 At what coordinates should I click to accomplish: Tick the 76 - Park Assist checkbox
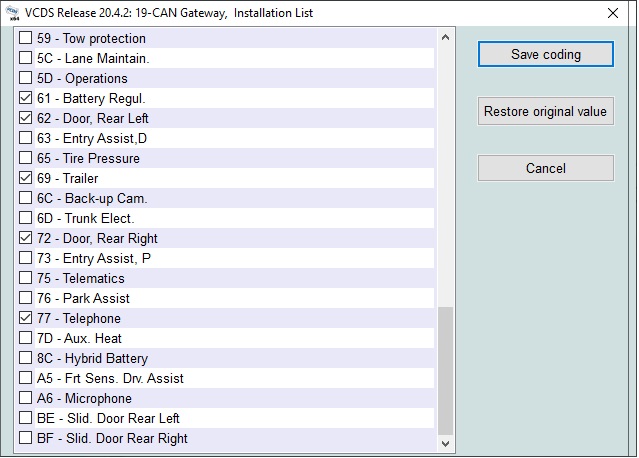click(x=25, y=297)
